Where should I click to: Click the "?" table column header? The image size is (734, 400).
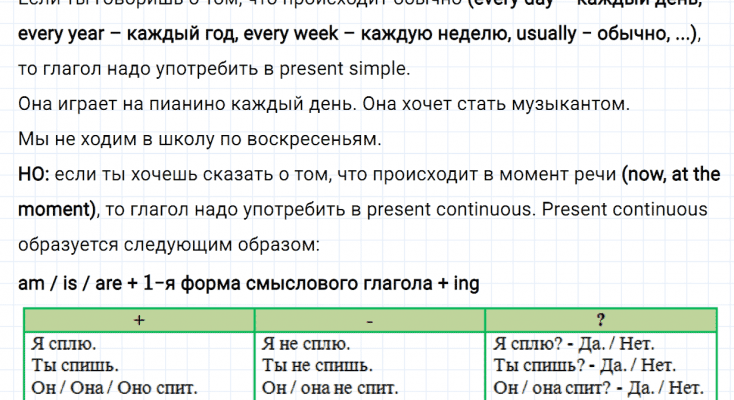click(600, 320)
